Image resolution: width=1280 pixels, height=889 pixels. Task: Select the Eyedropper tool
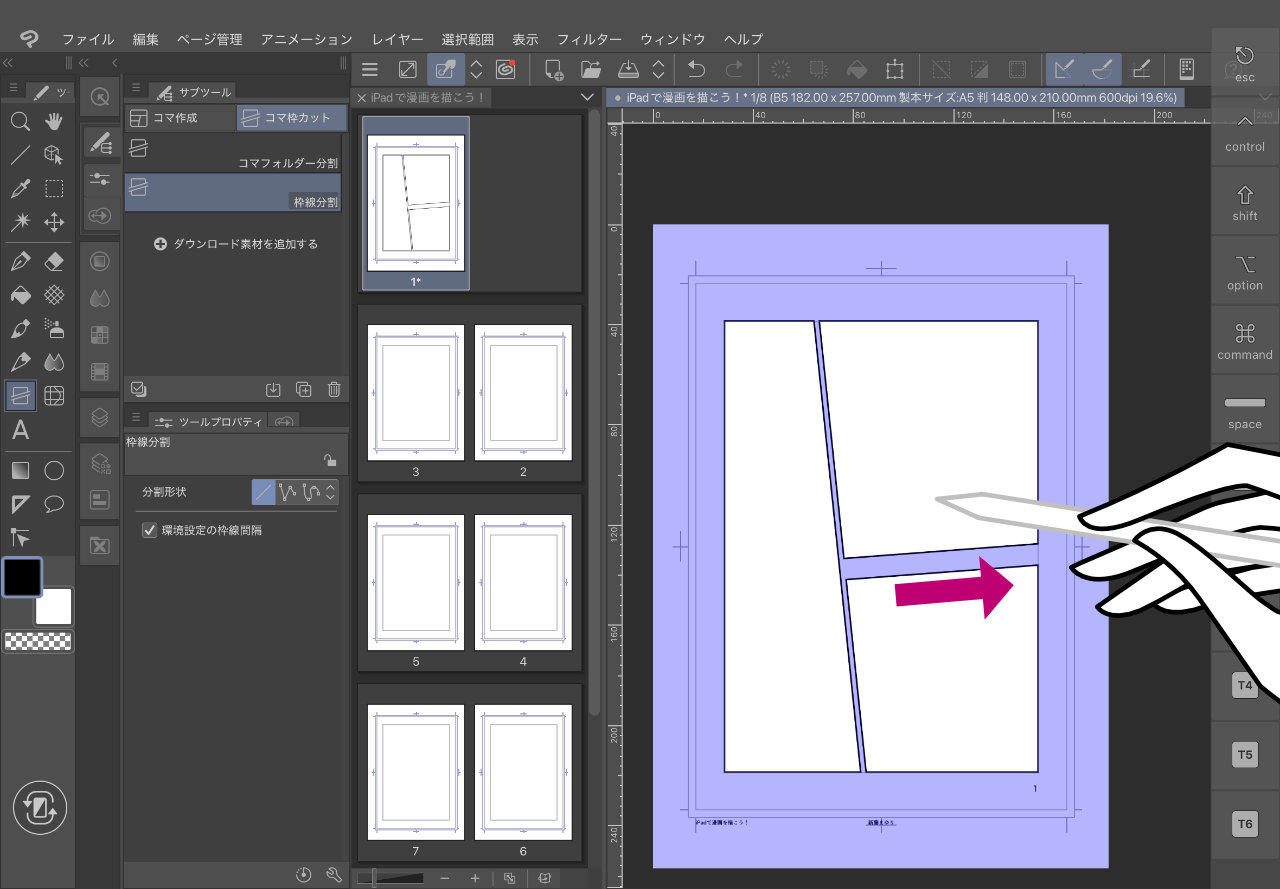pos(19,189)
